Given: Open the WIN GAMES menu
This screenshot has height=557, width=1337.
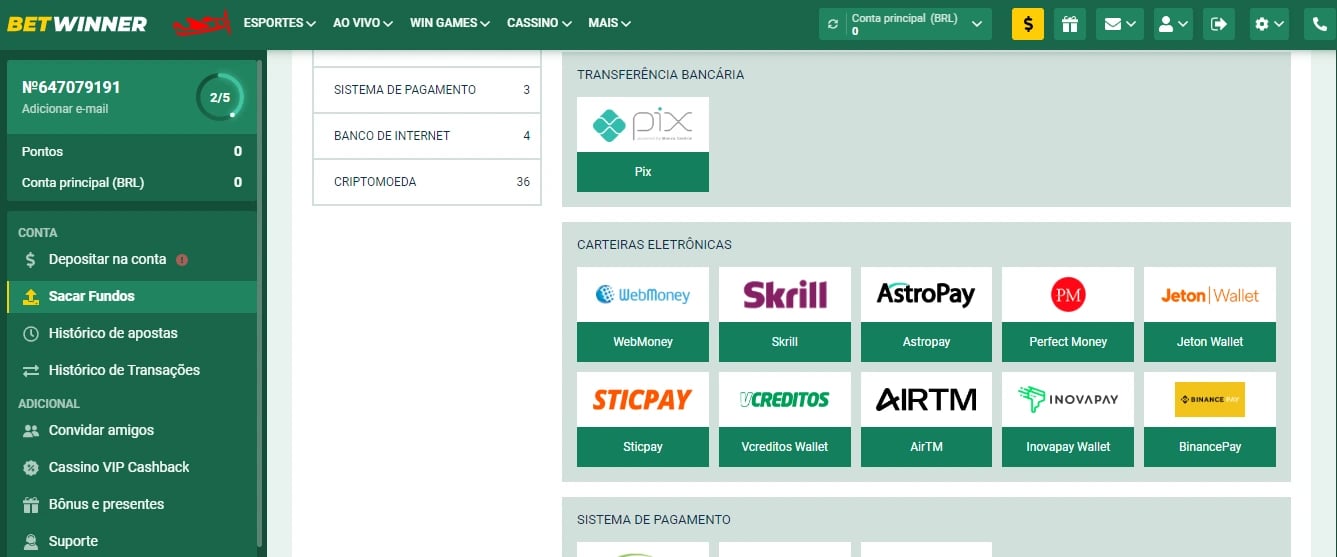Looking at the screenshot, I should 450,23.
